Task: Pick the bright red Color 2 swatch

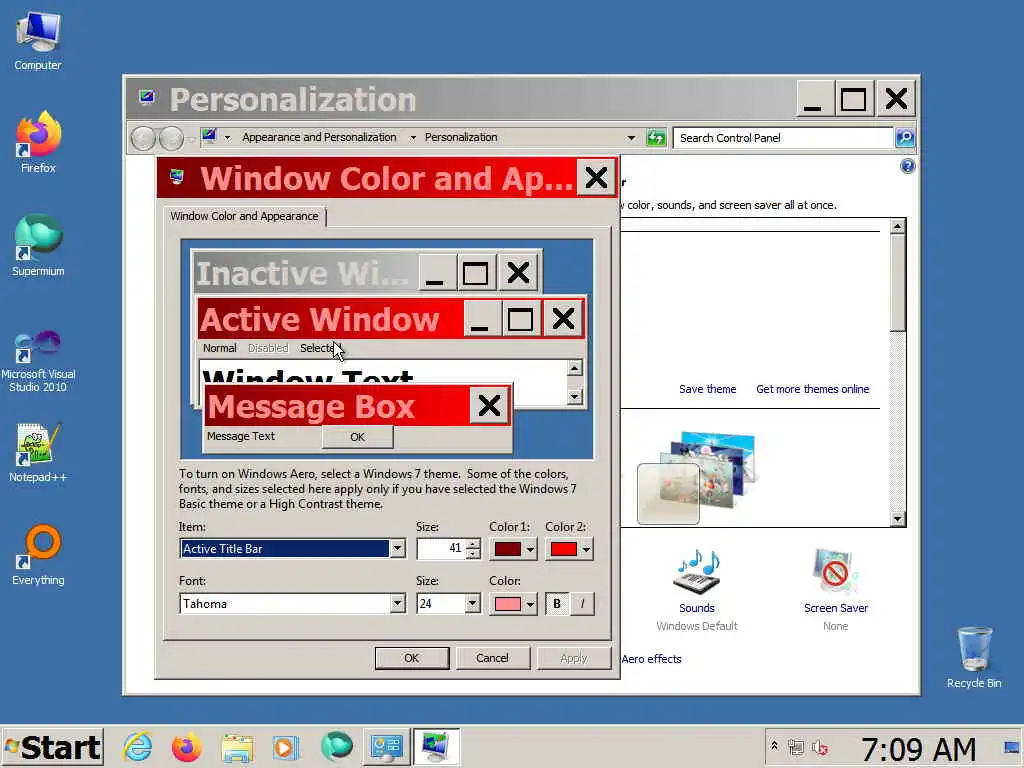Action: [x=564, y=549]
